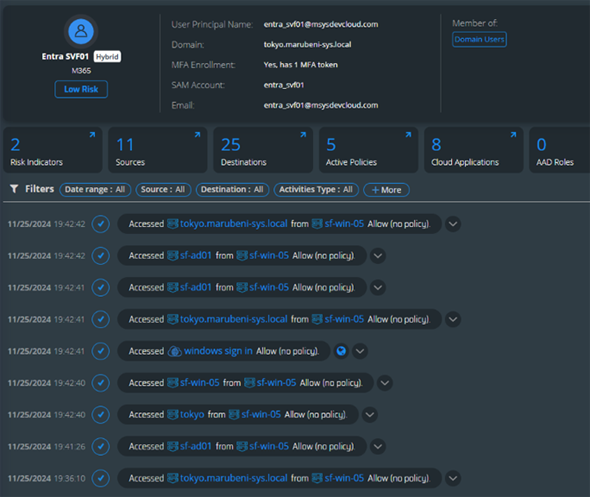The image size is (590, 497).
Task: Open Destination filter dropdown
Action: tap(233, 190)
